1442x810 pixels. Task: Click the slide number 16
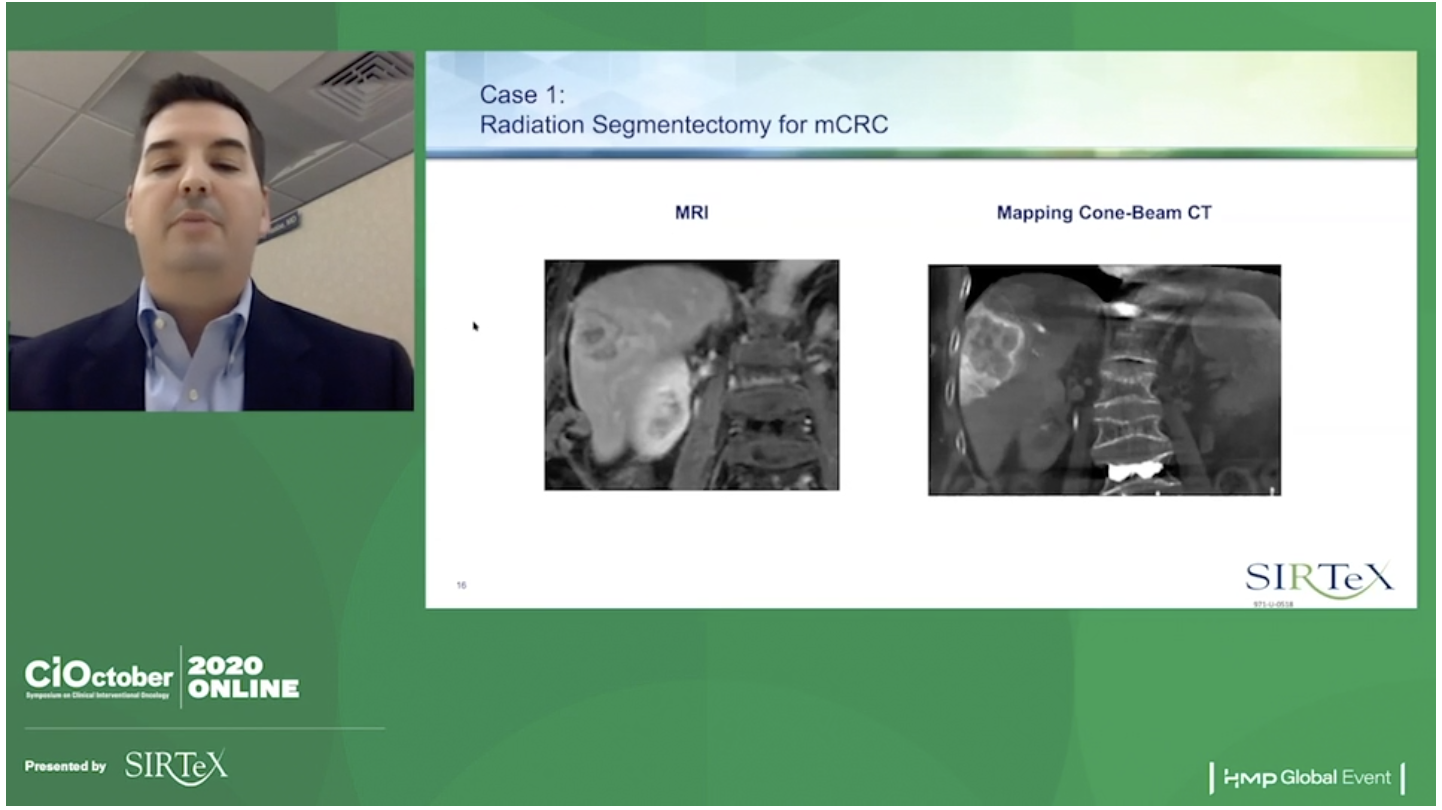(x=461, y=585)
